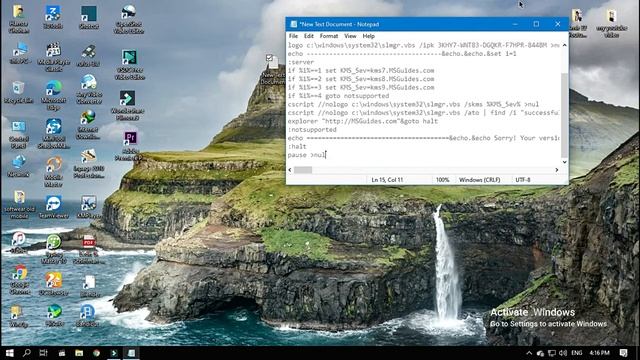This screenshot has height=360, width=640.
Task: Click the horizontal scrollbar thumb in Notepad
Action: click(303, 170)
